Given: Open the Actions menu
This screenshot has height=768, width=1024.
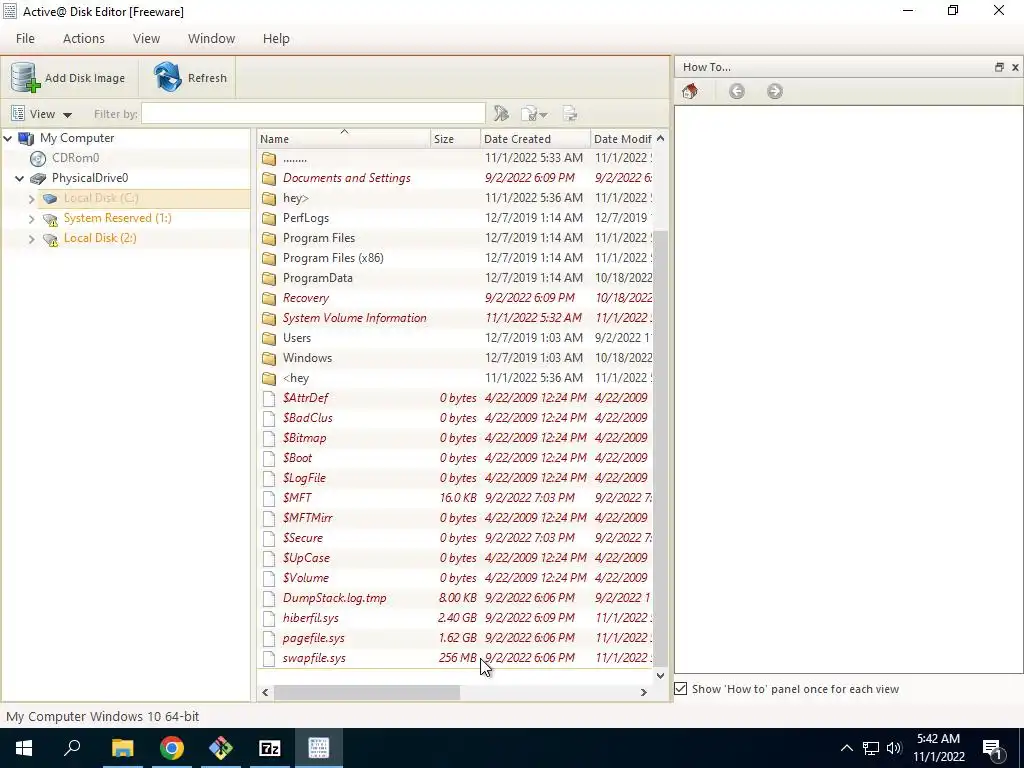Looking at the screenshot, I should click(x=84, y=39).
